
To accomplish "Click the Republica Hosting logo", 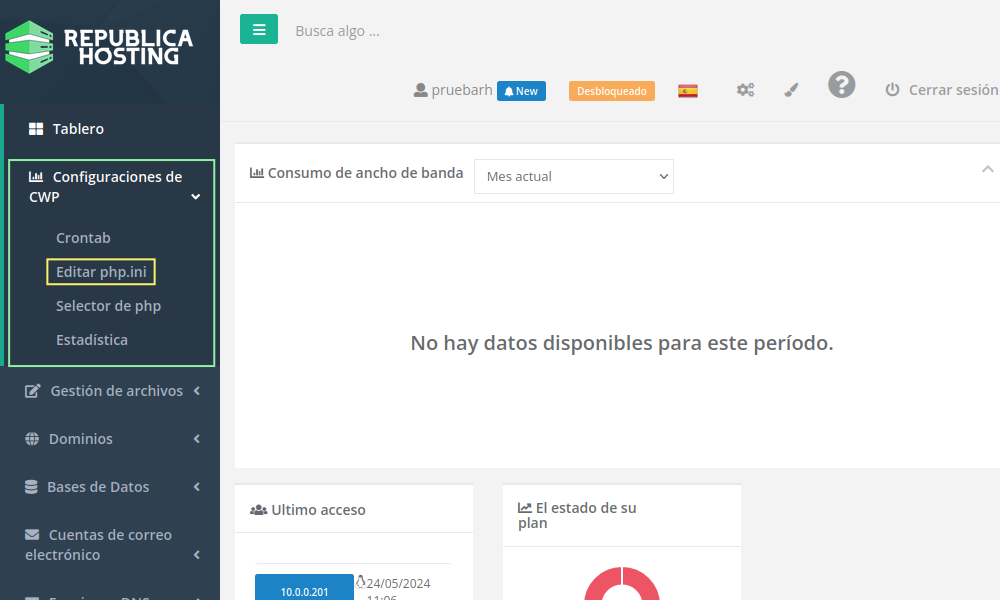I will tap(100, 47).
